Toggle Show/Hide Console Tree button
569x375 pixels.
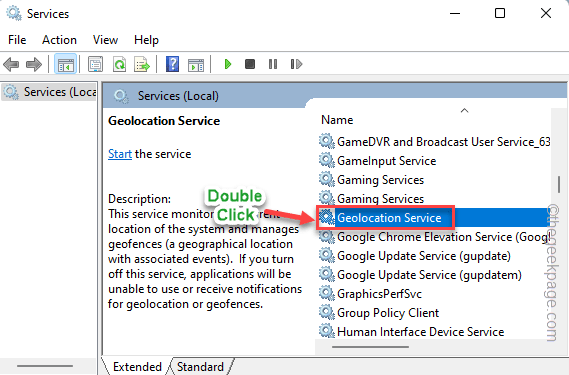[x=66, y=65]
